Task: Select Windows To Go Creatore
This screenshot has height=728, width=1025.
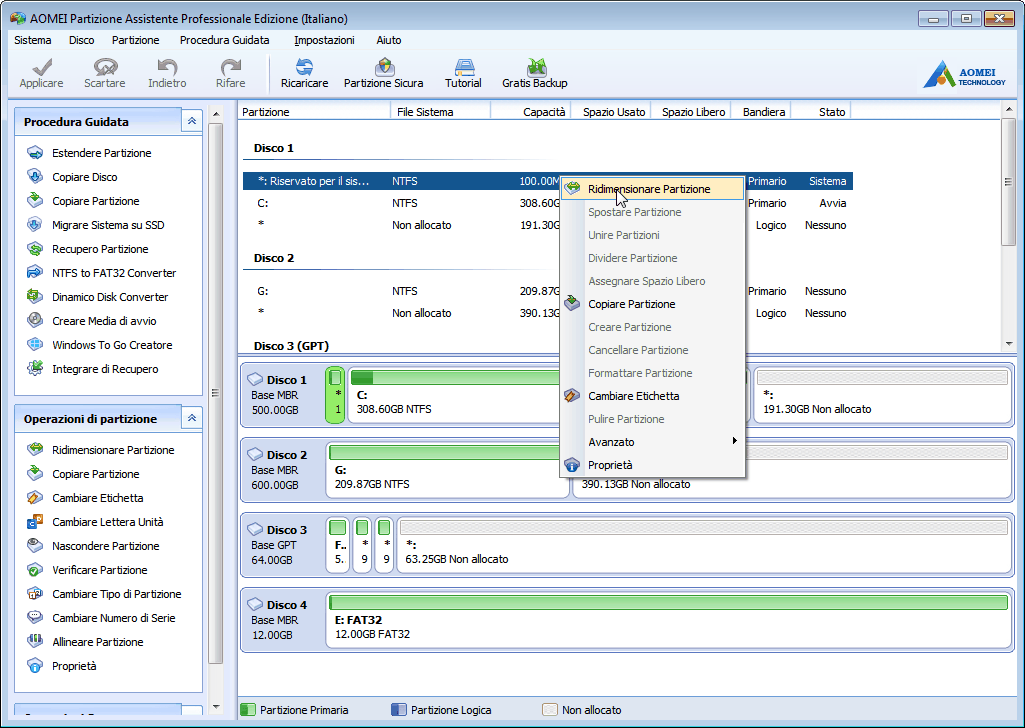Action: (x=112, y=345)
